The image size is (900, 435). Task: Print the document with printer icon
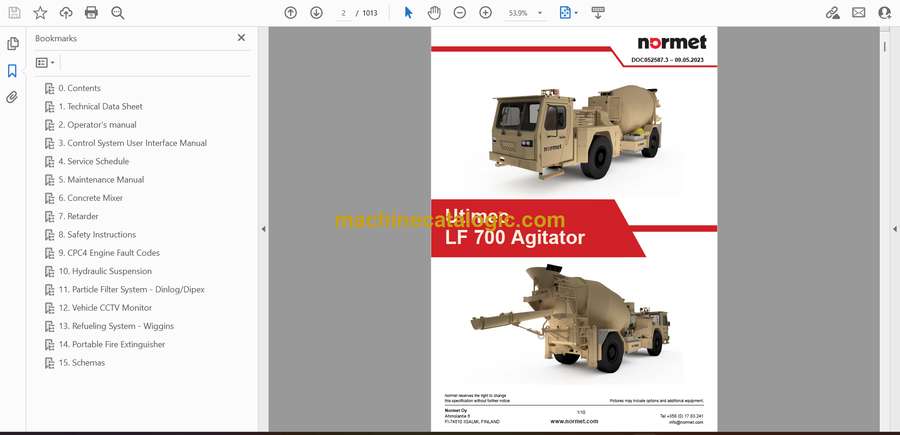(x=91, y=13)
